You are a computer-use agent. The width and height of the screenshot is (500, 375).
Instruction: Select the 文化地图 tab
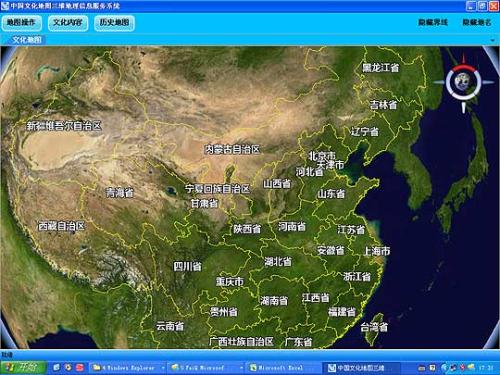coord(27,40)
